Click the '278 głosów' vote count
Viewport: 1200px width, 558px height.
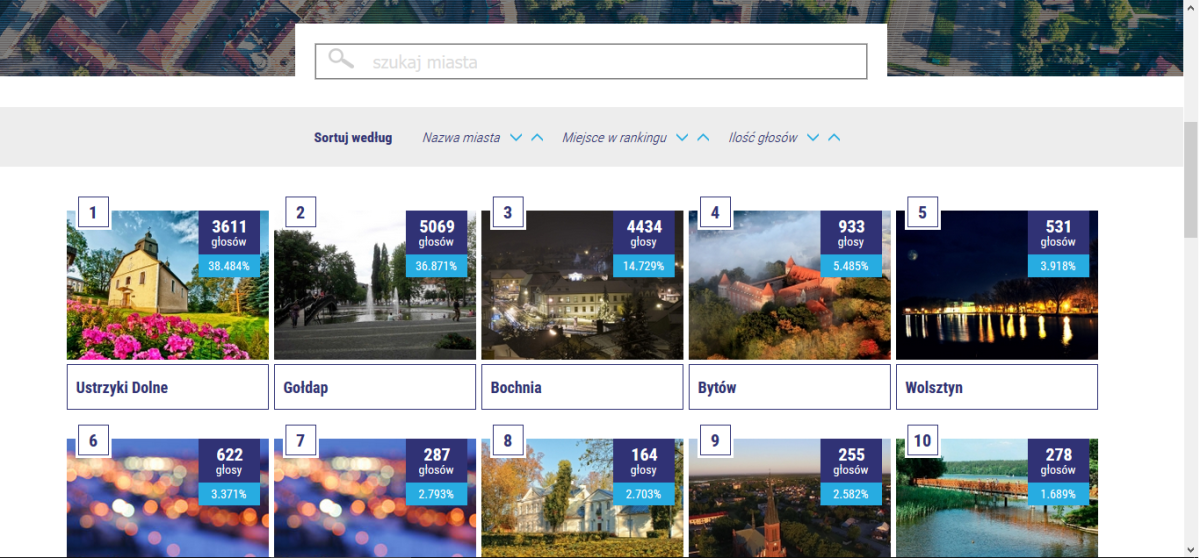point(1058,461)
